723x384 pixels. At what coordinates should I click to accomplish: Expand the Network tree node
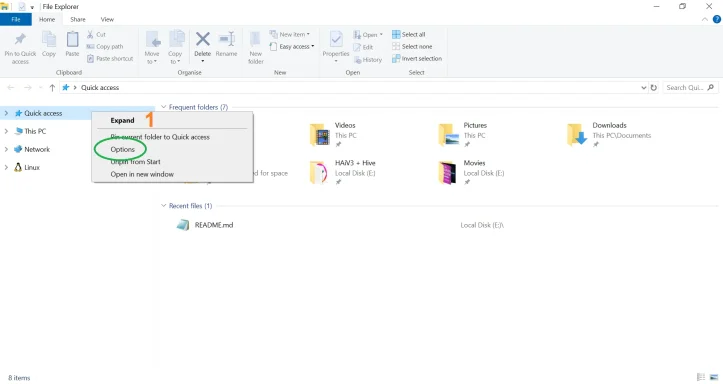(6, 149)
